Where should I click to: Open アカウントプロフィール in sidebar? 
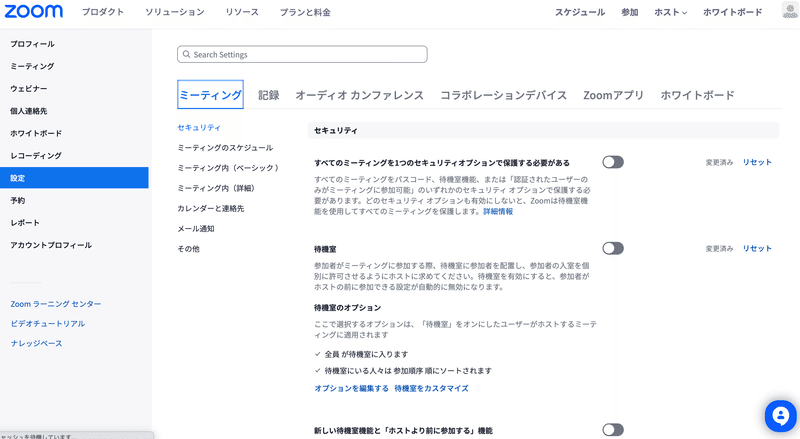coord(51,245)
